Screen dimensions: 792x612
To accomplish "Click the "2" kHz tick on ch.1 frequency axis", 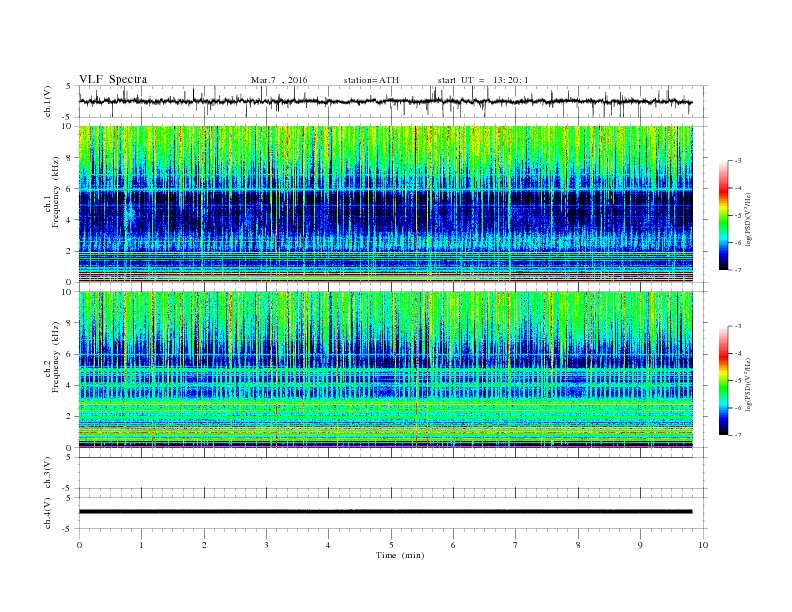I will [x=70, y=251].
